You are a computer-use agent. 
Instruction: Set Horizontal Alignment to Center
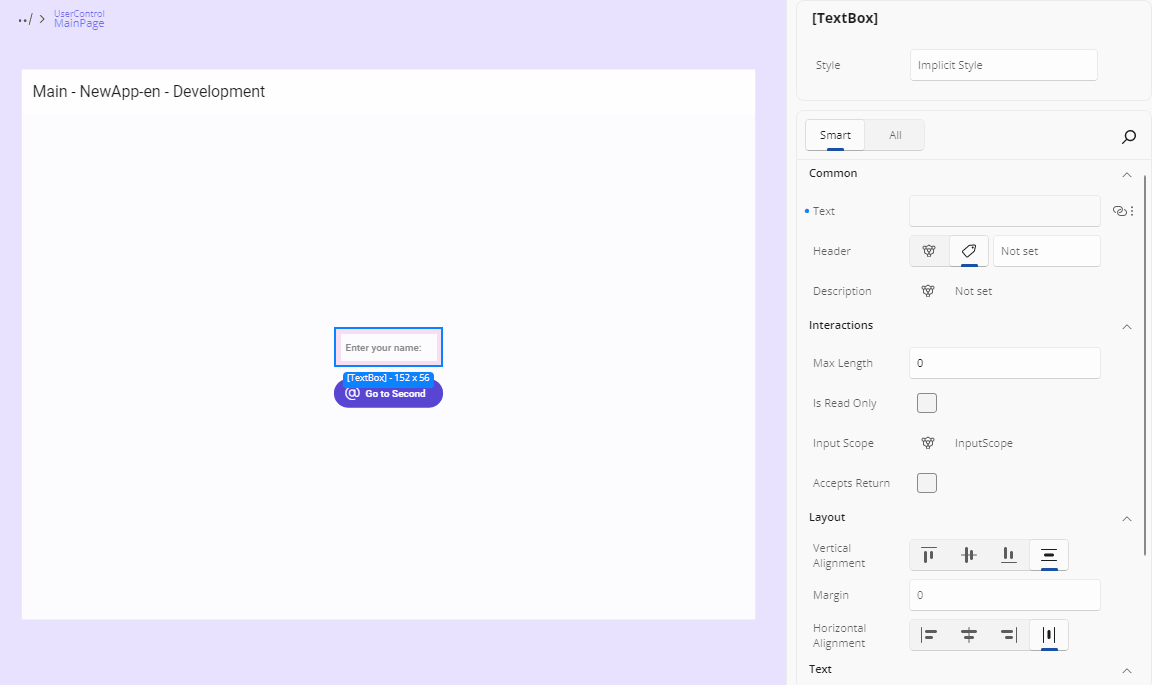[x=968, y=634]
